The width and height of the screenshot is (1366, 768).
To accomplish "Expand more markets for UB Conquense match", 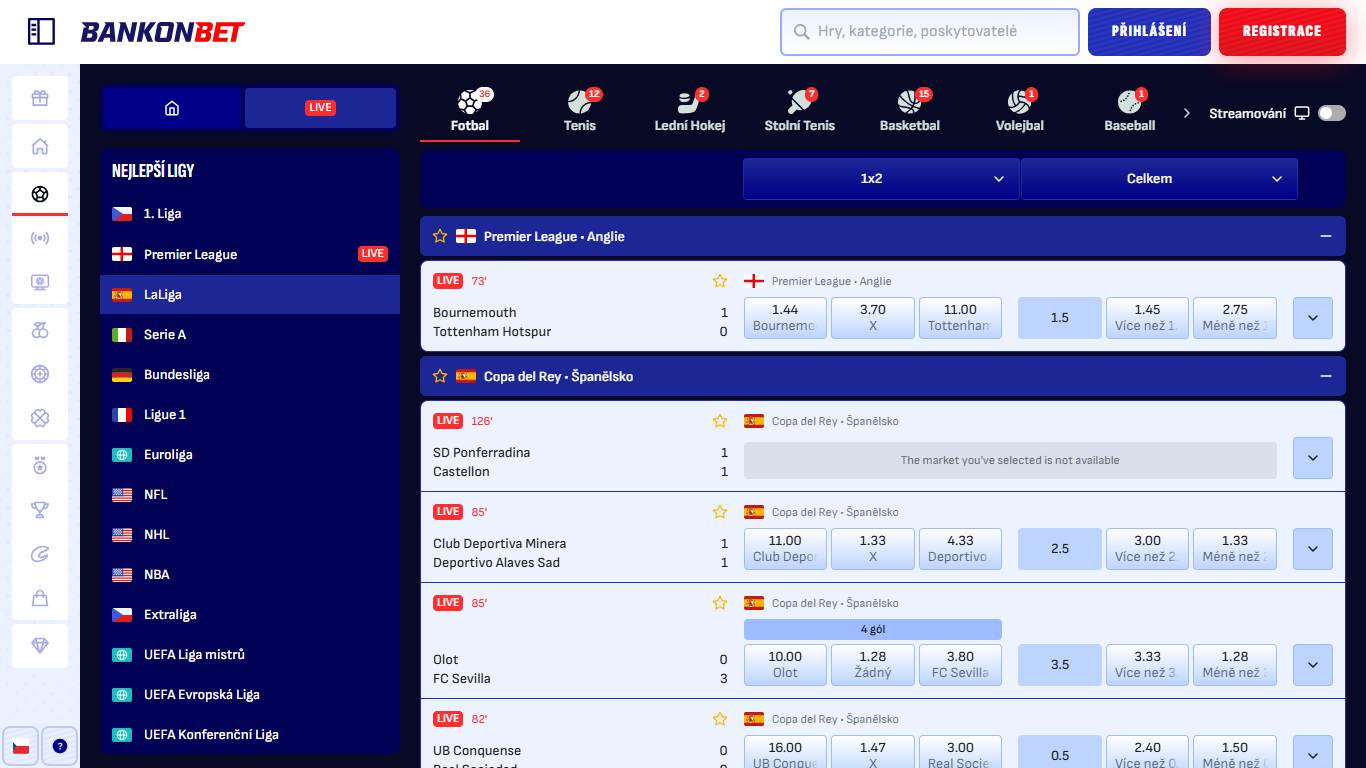I will point(1313,752).
